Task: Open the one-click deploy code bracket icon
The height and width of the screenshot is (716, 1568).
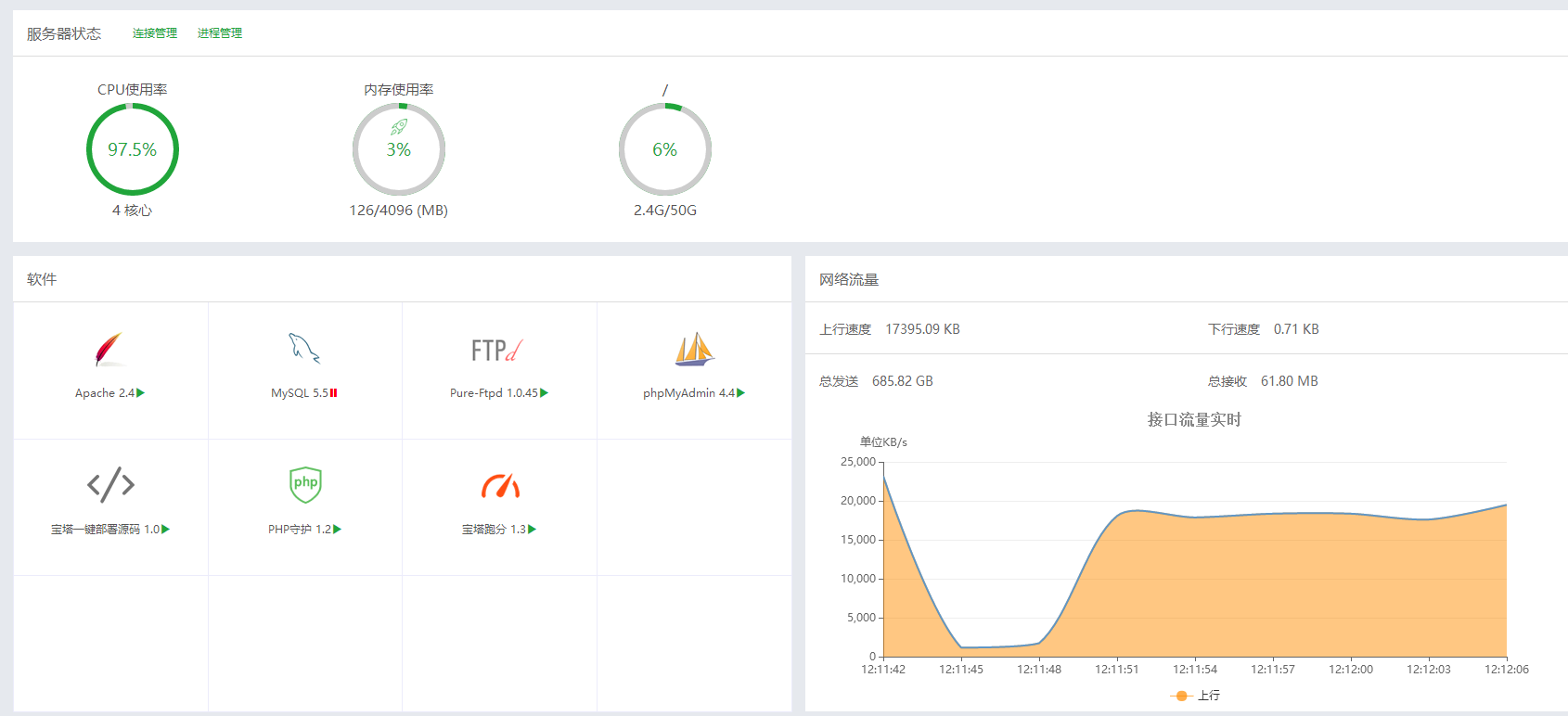Action: point(110,484)
